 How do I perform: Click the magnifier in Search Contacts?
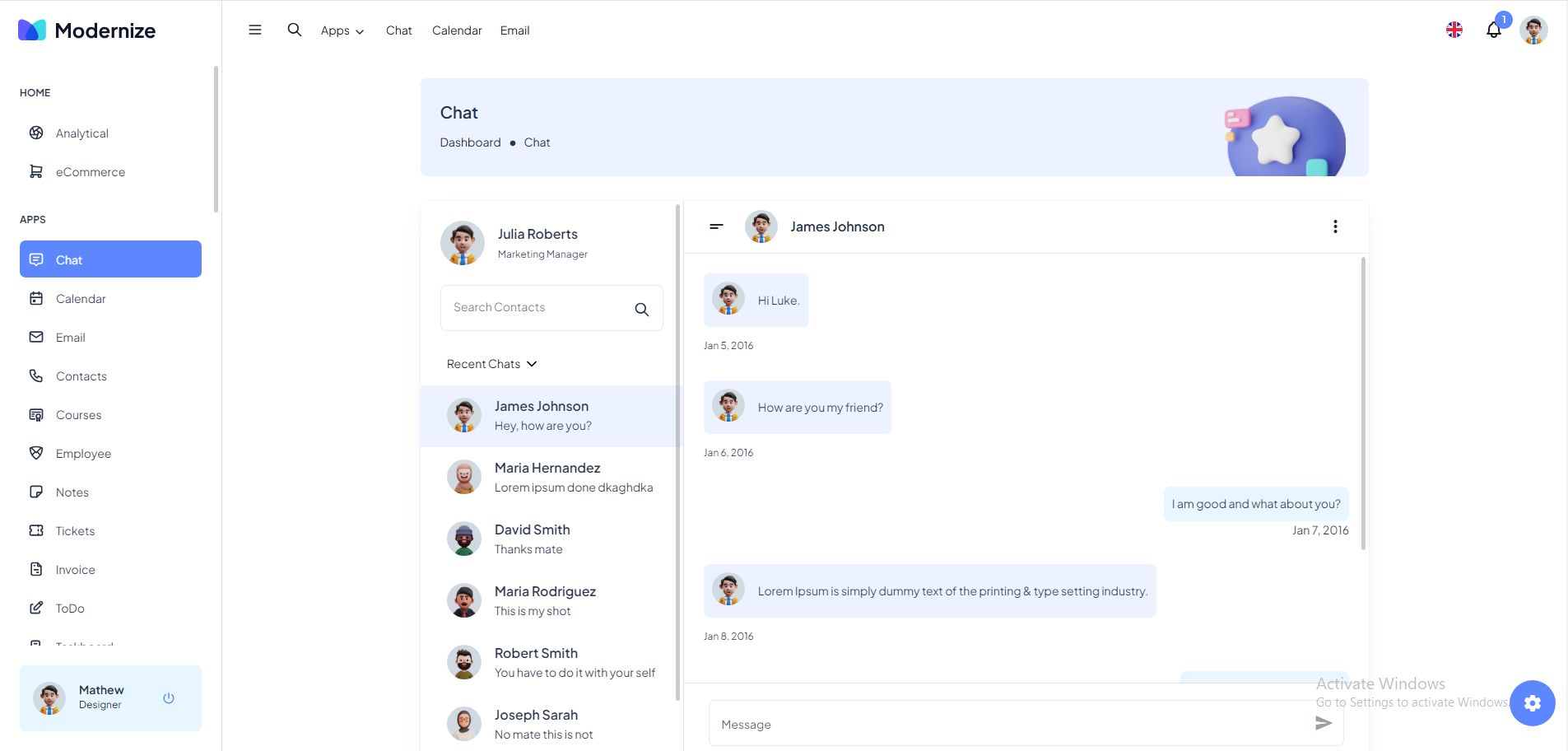642,310
